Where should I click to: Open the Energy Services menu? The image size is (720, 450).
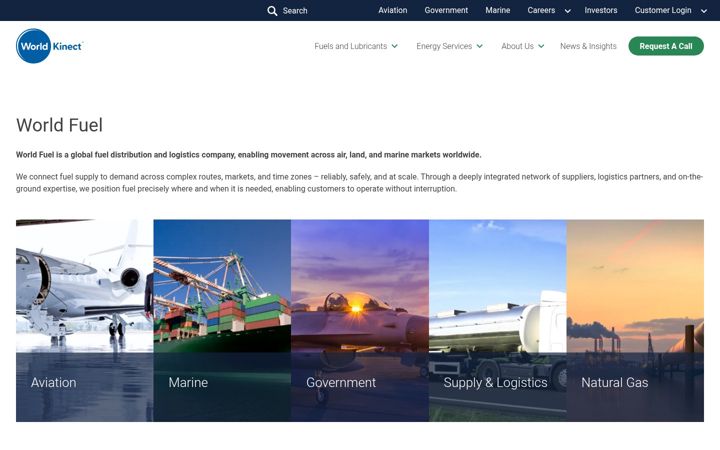(x=444, y=46)
